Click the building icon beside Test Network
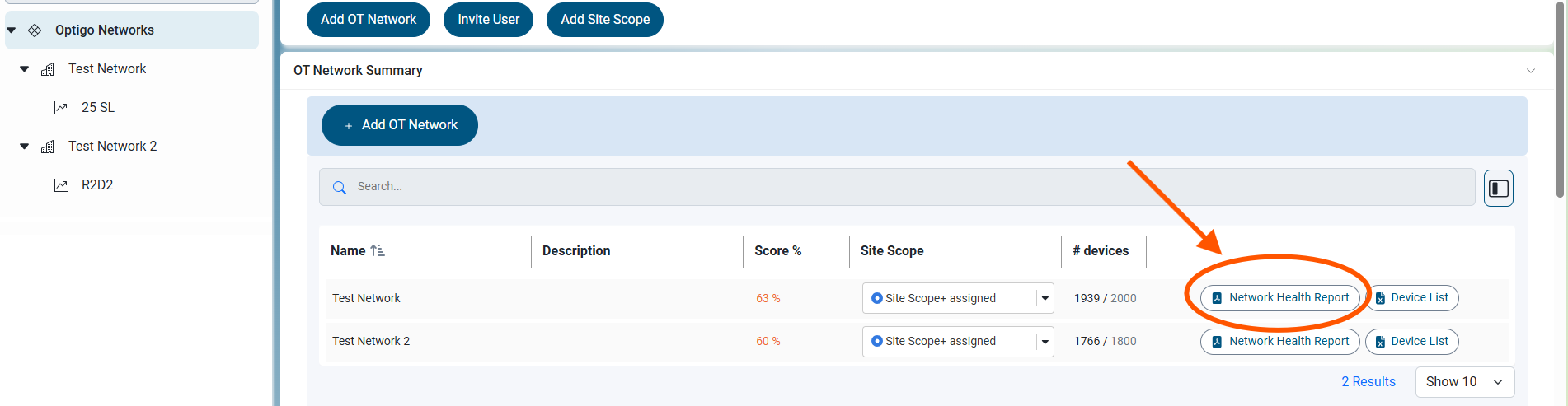This screenshot has height=406, width=1568. pyautogui.click(x=48, y=69)
